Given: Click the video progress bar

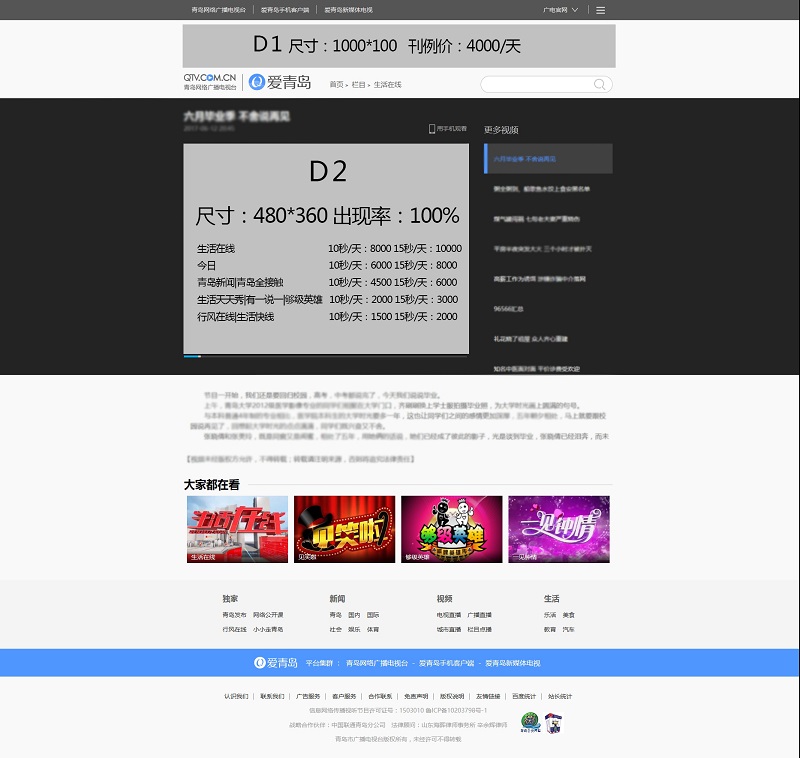Looking at the screenshot, I should coord(325,356).
